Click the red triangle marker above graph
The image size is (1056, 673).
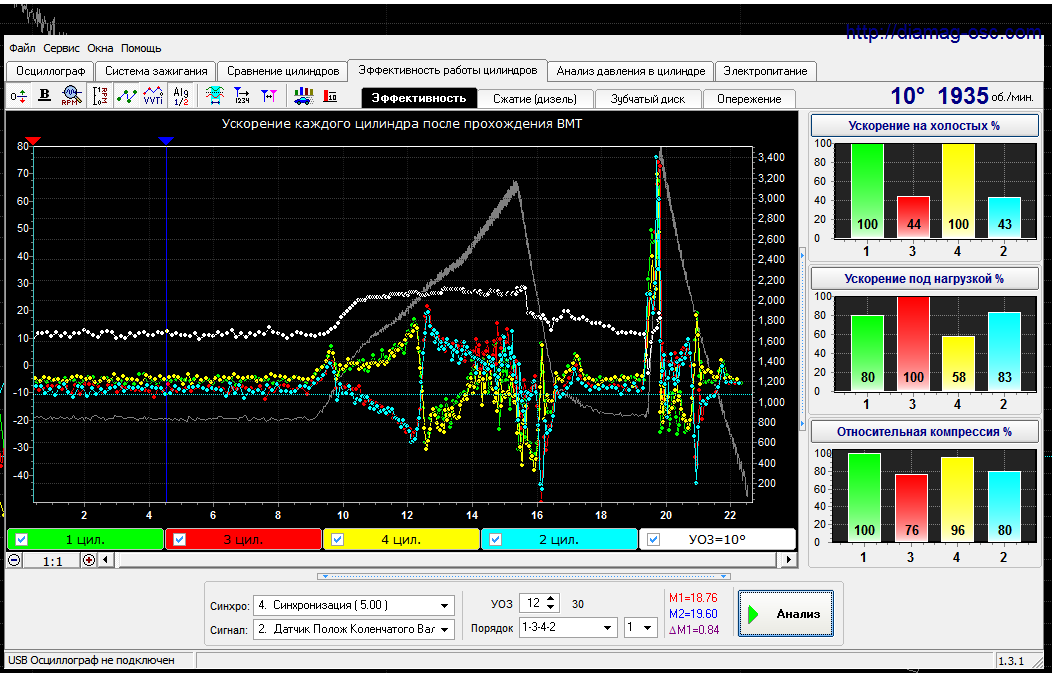33,141
